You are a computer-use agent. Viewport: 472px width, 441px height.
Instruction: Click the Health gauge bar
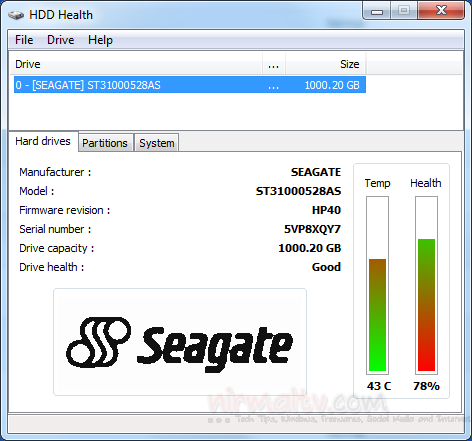point(426,285)
